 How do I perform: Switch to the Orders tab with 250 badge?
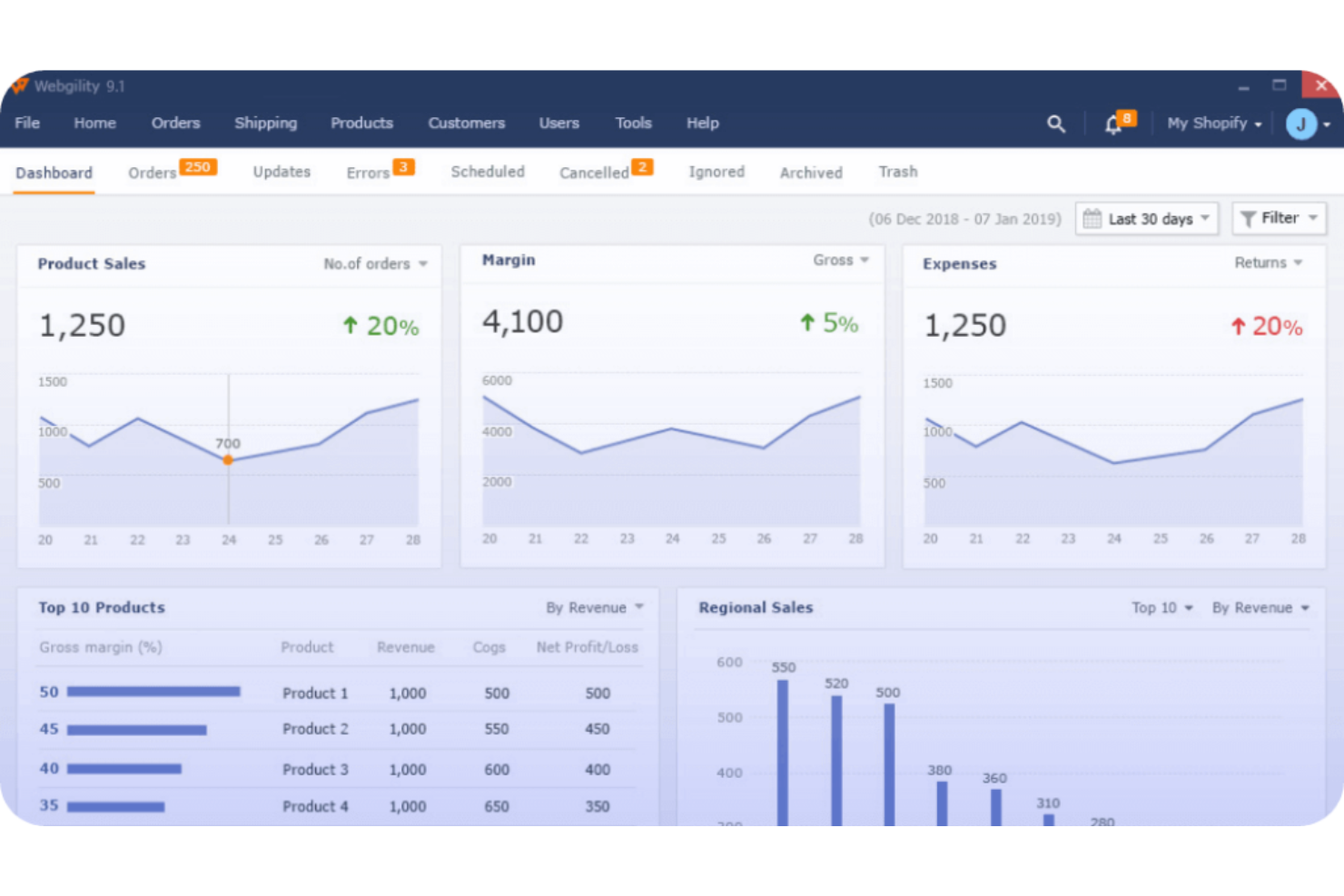coord(172,172)
